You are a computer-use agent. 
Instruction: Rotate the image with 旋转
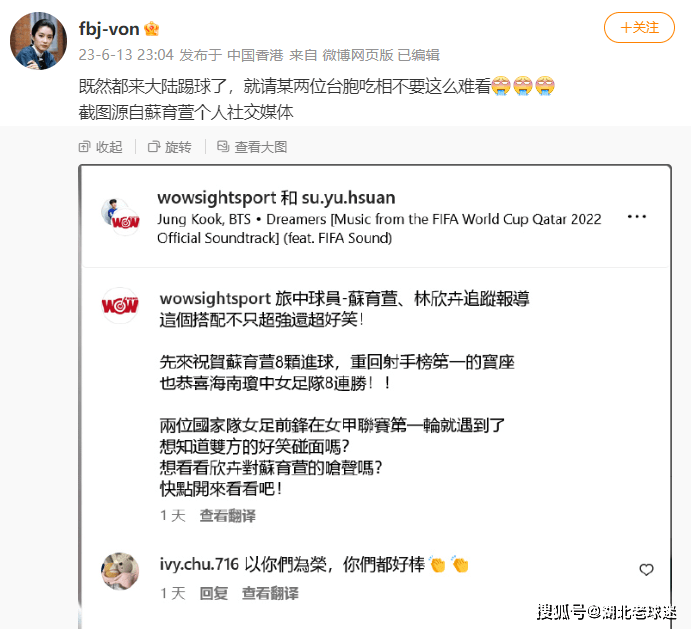tap(170, 147)
